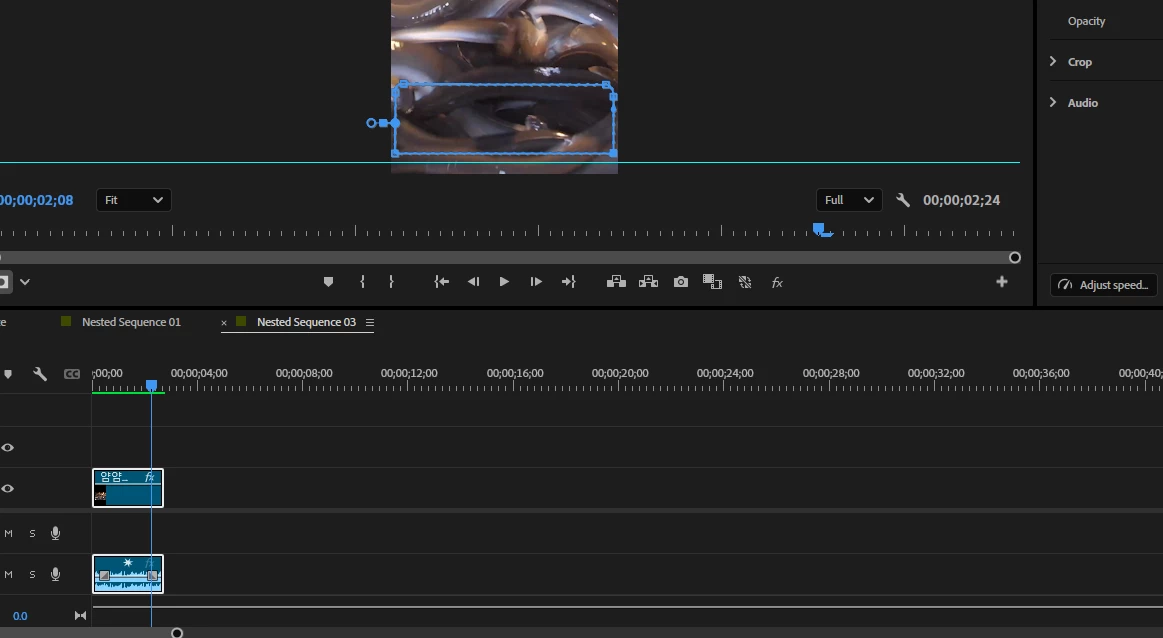Toggle the captions track CC button
This screenshot has width=1163, height=638.
[x=72, y=374]
